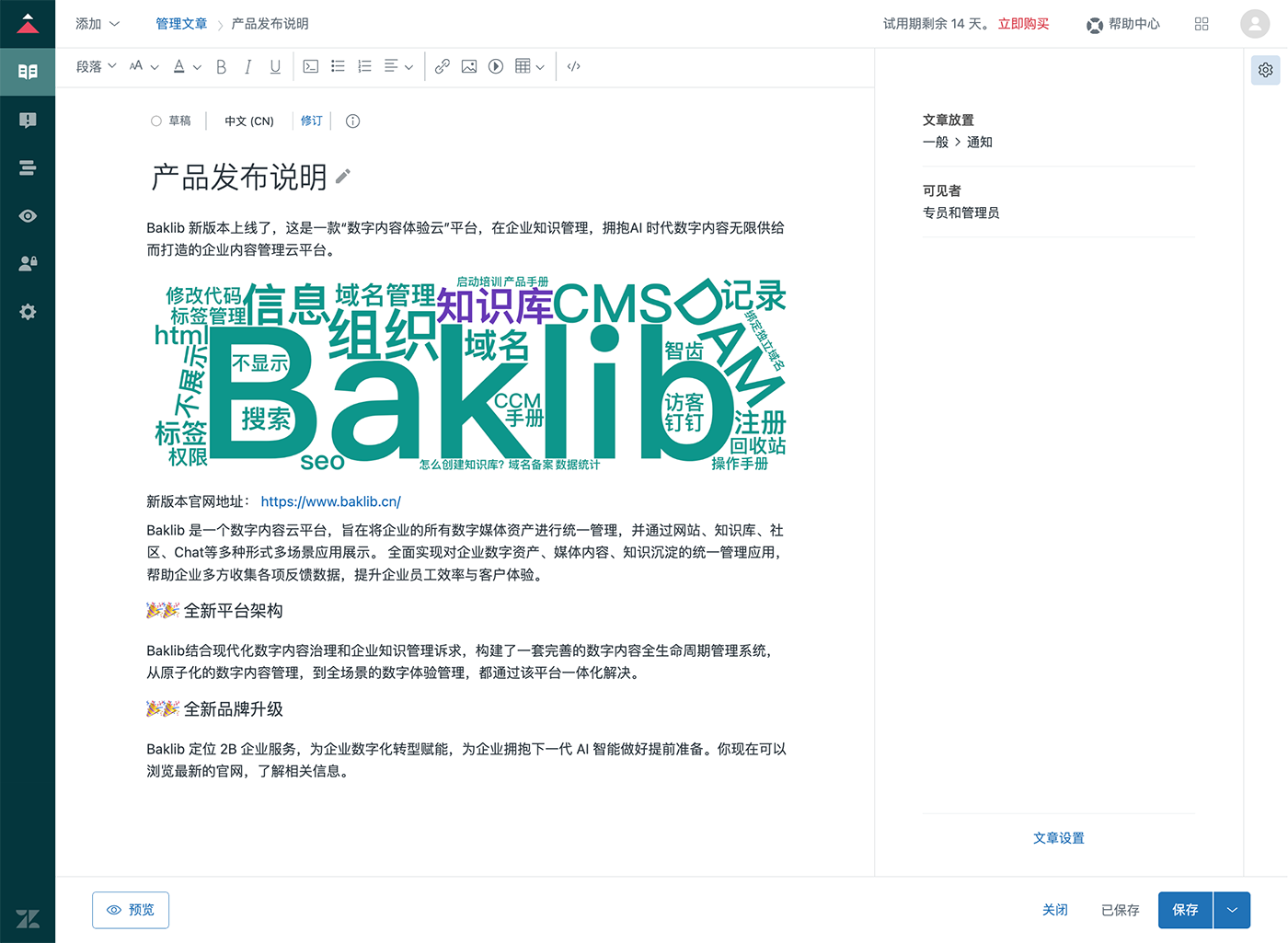
Task: Insert a video from the toolbar
Action: [x=496, y=66]
